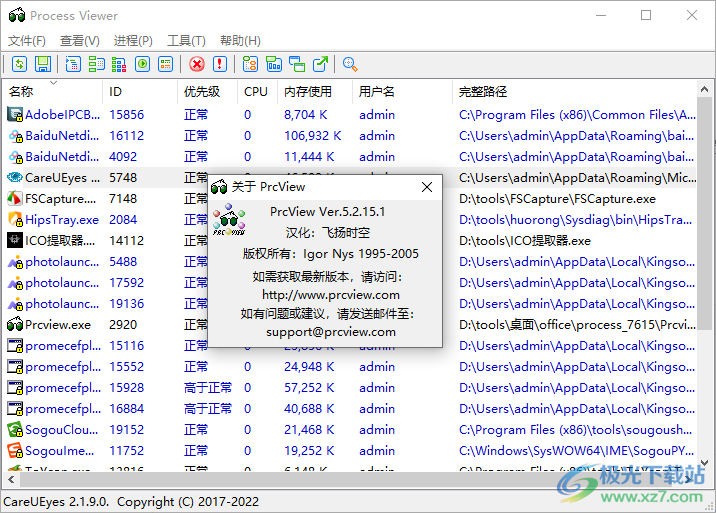Screen dimensions: 716x513
Task: Click the green arrow export toolbar icon
Action: click(321, 64)
